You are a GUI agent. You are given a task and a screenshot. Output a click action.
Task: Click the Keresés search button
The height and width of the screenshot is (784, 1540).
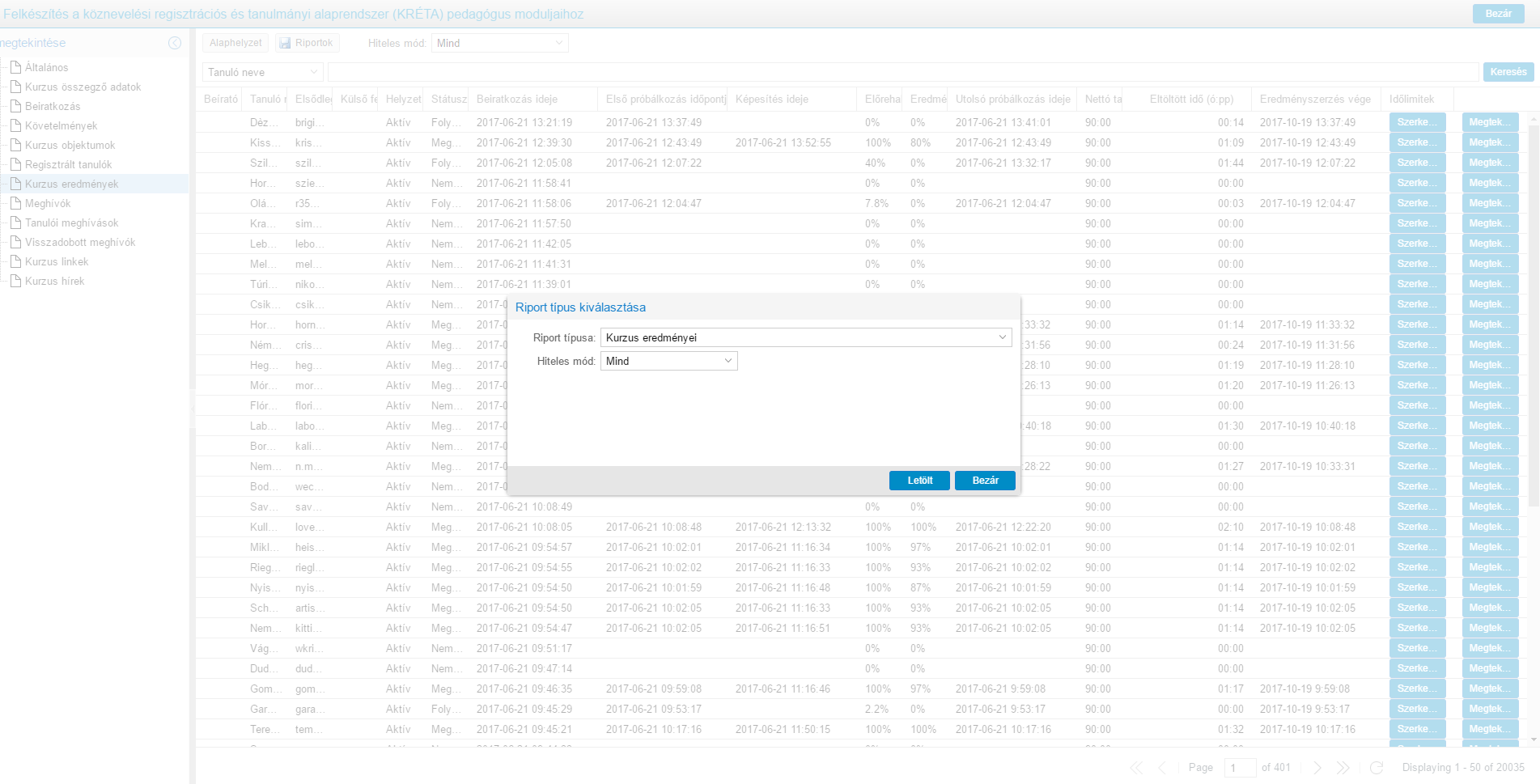tap(1508, 72)
